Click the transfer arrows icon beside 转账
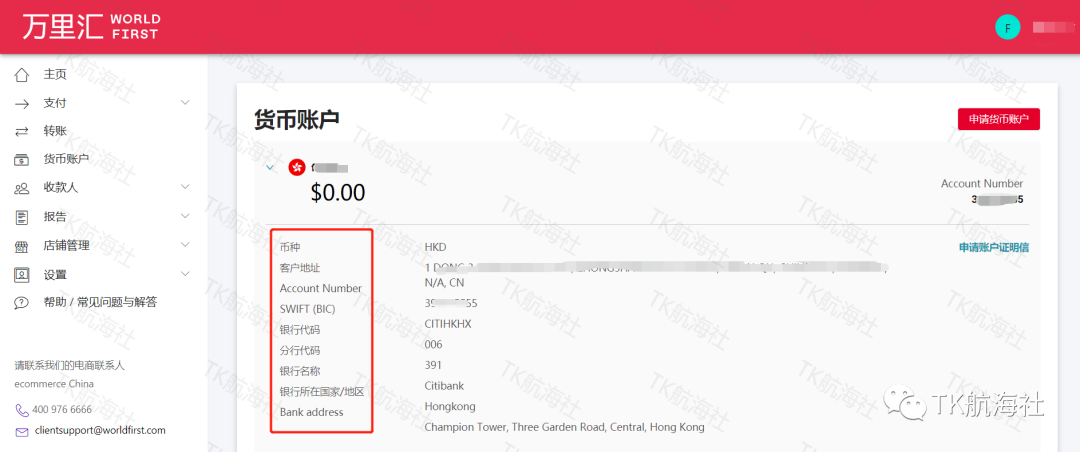Viewport: 1080px width, 452px height. click(x=22, y=131)
